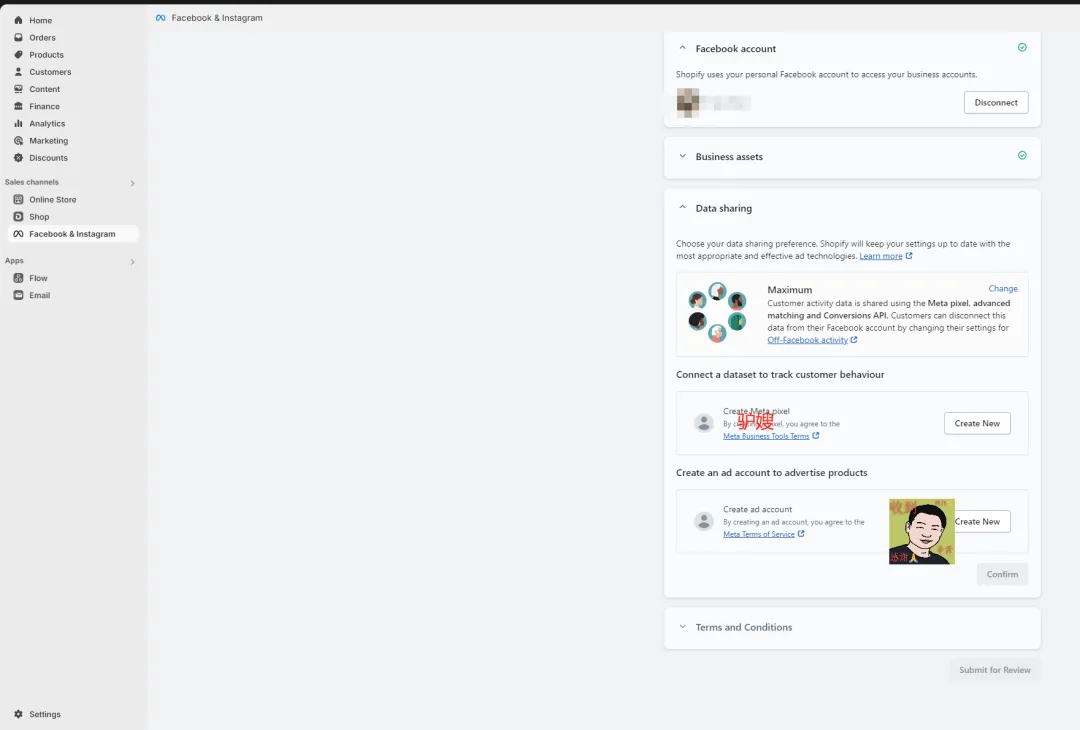Click Create New for ad account

[x=982, y=521]
